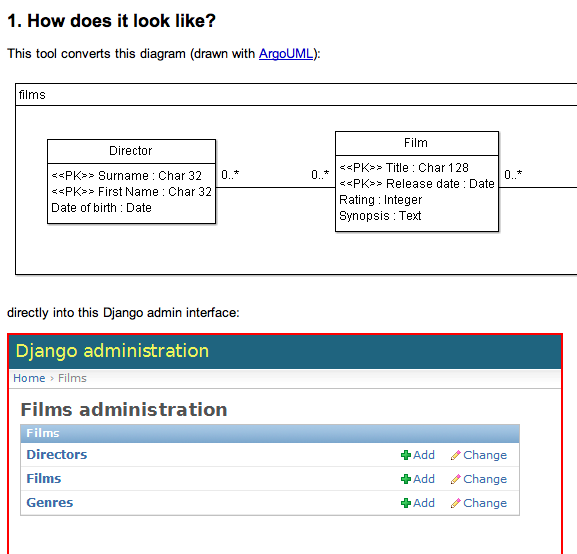
Task: Click the green plus icon for Directors
Action: click(x=406, y=455)
